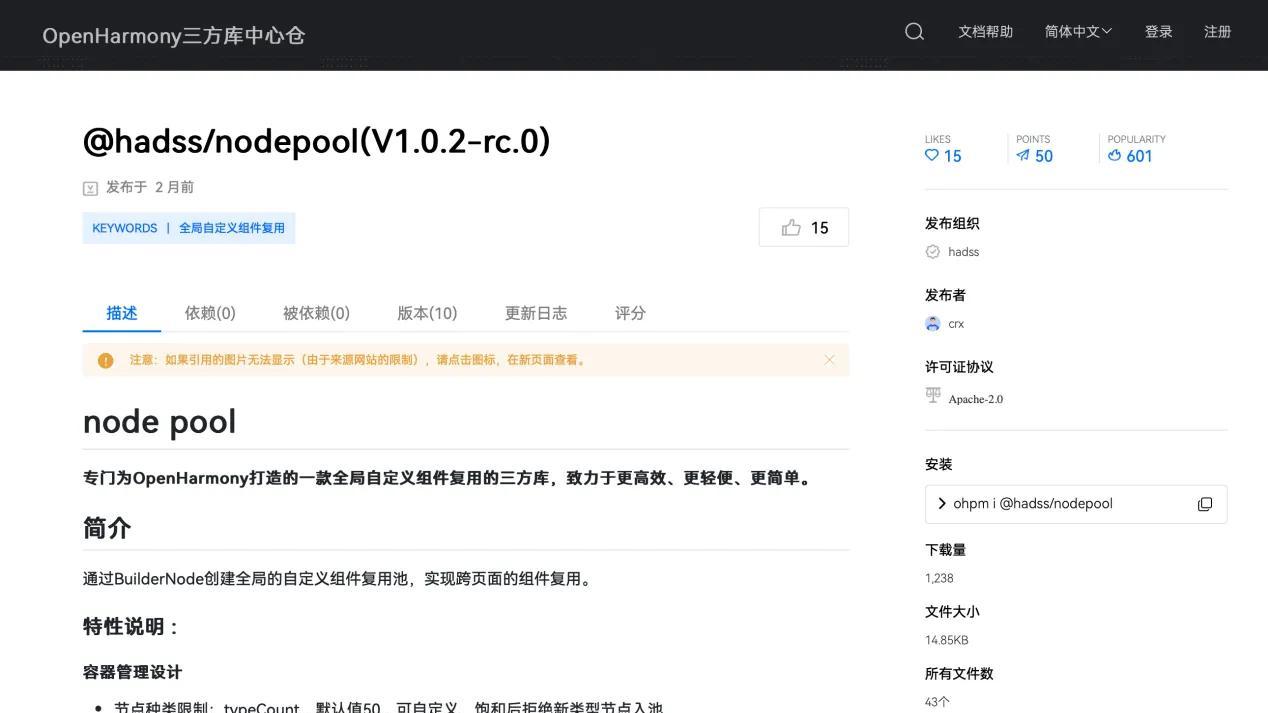The height and width of the screenshot is (713, 1268).
Task: Click the hadss organization badge icon
Action: (x=931, y=252)
